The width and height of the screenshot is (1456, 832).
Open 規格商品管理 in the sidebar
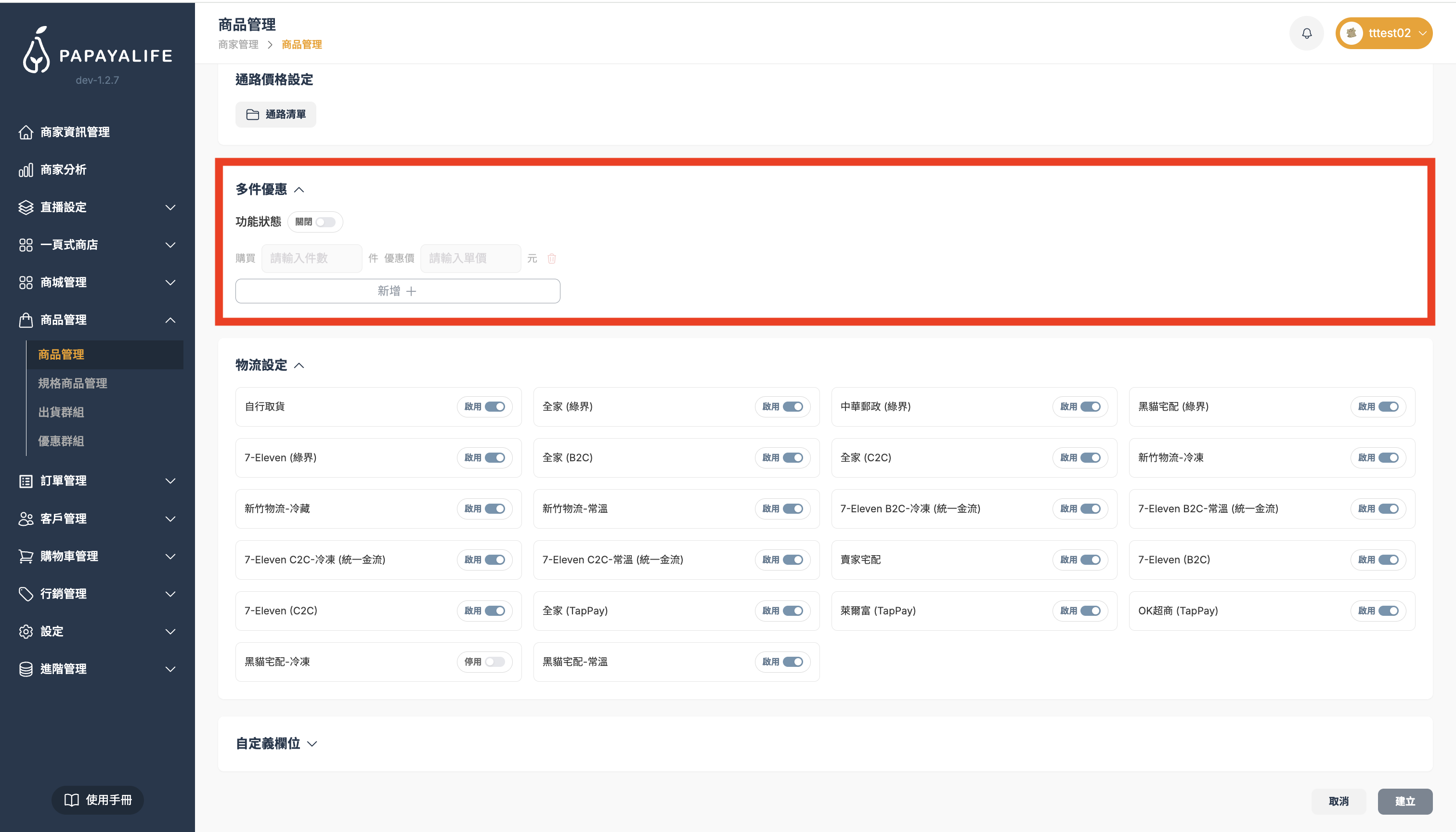(x=73, y=383)
